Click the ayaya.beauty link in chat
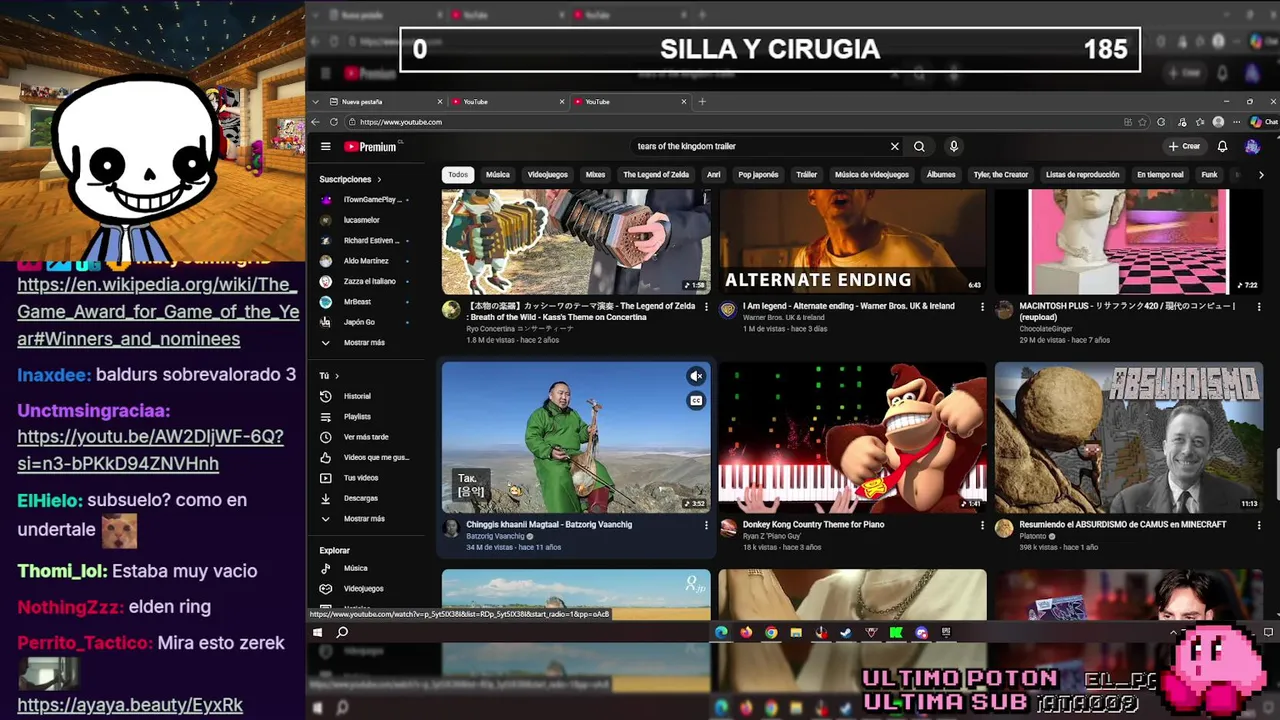1280x720 pixels. (x=130, y=705)
